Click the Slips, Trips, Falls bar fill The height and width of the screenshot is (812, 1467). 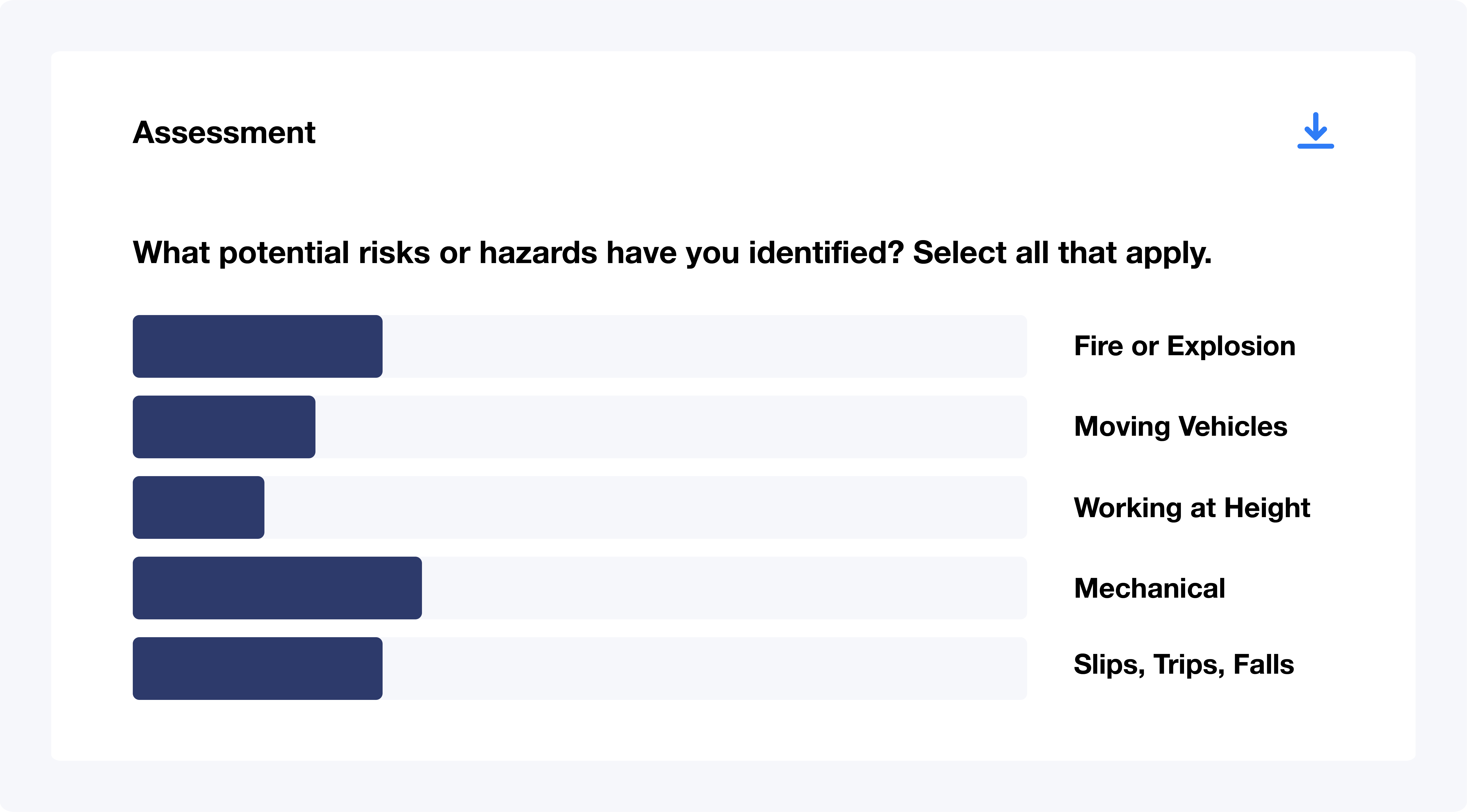pos(257,669)
